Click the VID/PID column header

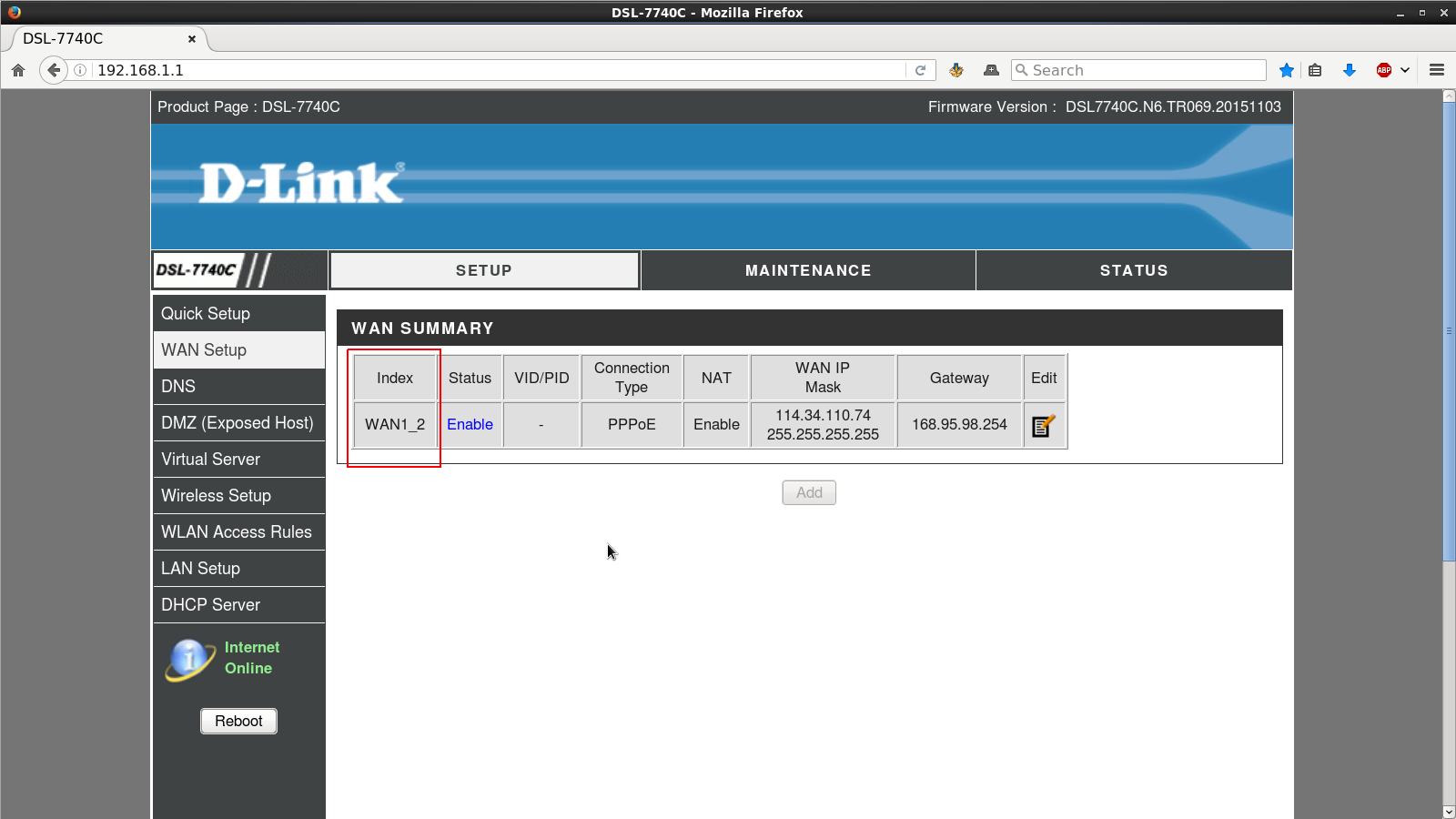click(541, 378)
